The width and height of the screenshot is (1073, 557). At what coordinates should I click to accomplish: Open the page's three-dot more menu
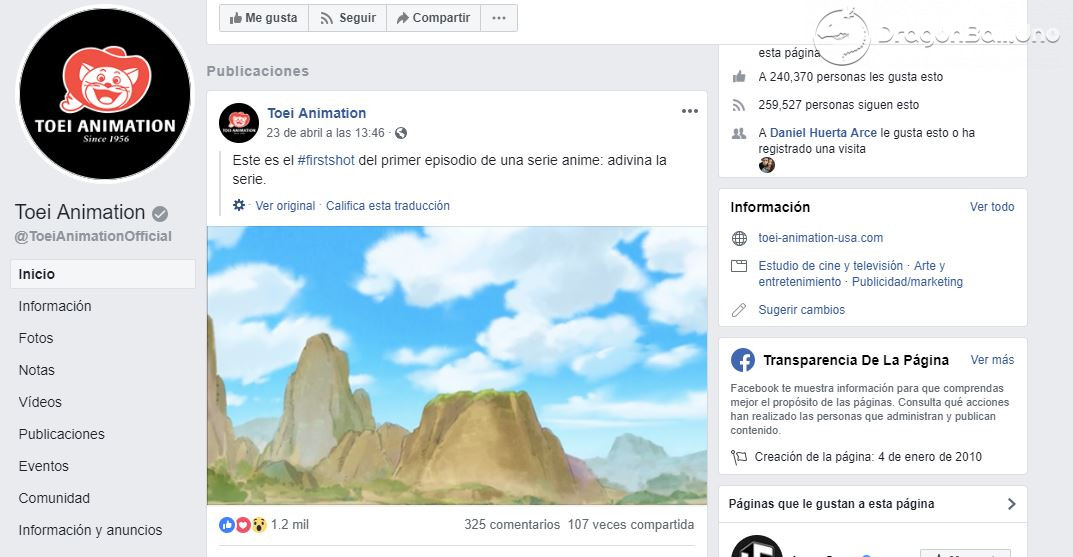pos(499,18)
